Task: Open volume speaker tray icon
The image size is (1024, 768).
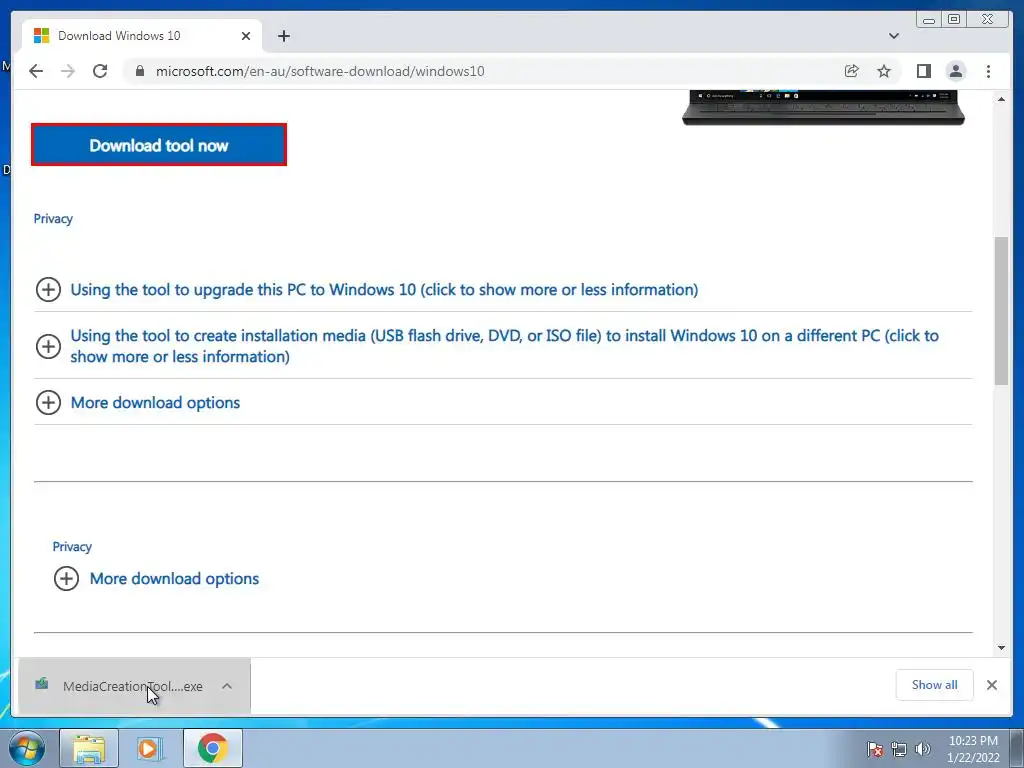Action: click(x=922, y=748)
